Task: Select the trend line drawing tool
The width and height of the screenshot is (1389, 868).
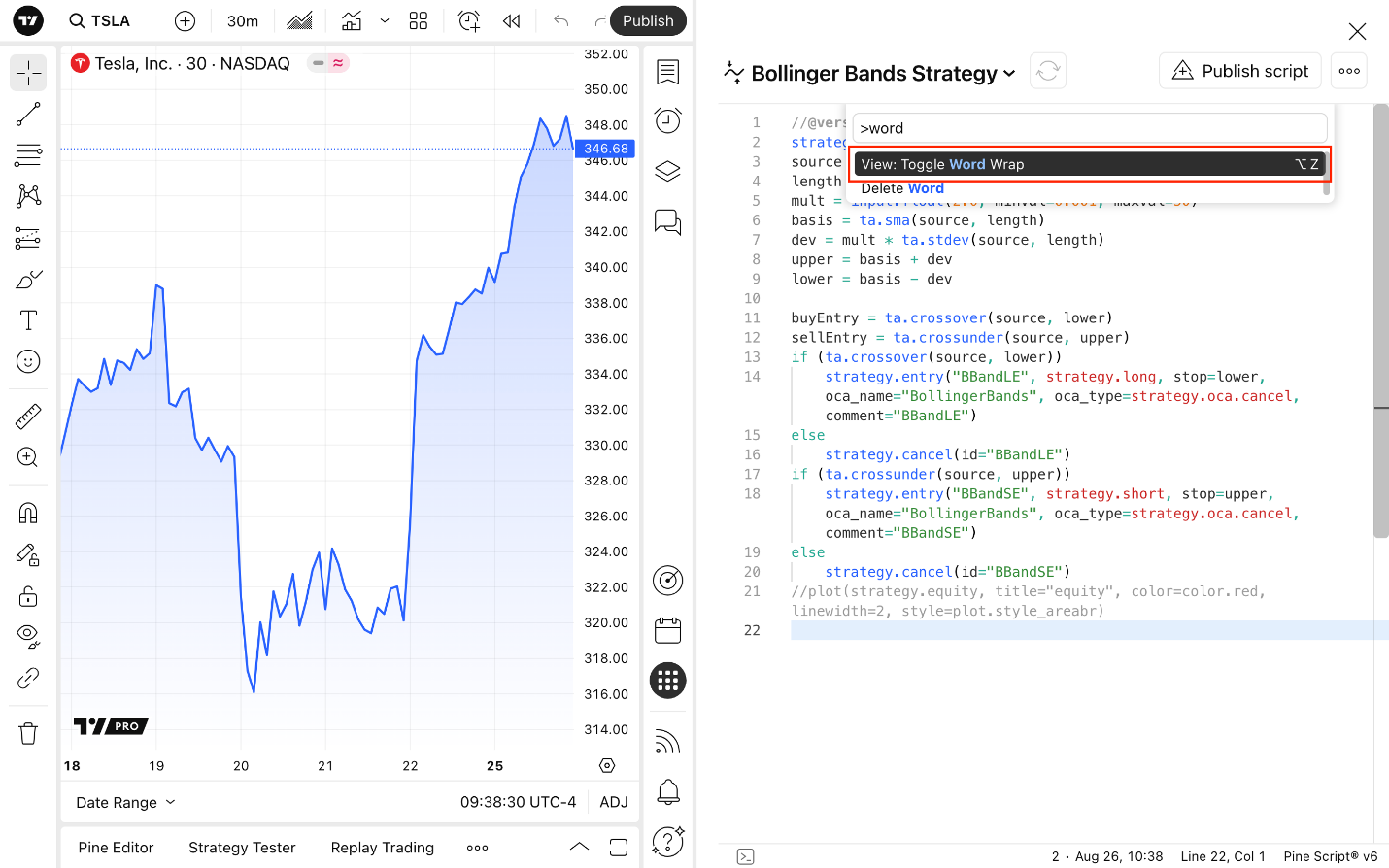Action: click(28, 114)
